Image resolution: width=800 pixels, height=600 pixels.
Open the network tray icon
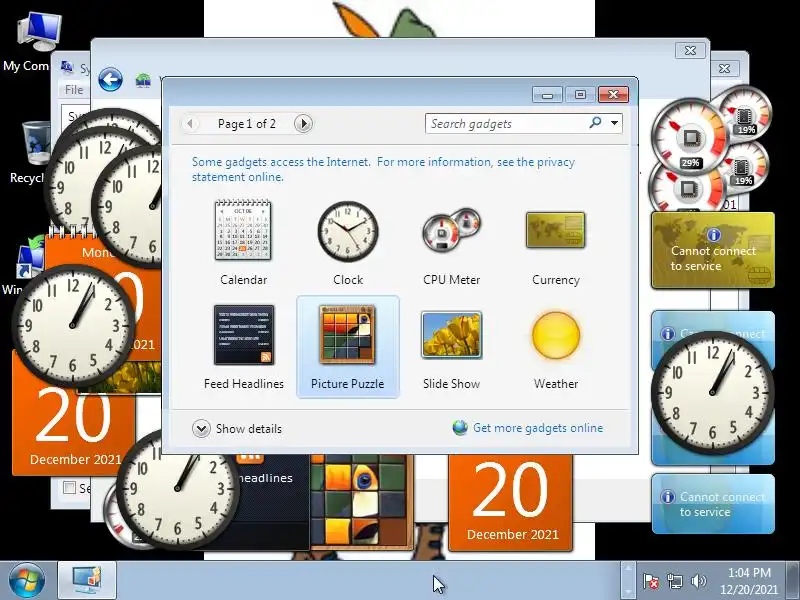[x=675, y=581]
